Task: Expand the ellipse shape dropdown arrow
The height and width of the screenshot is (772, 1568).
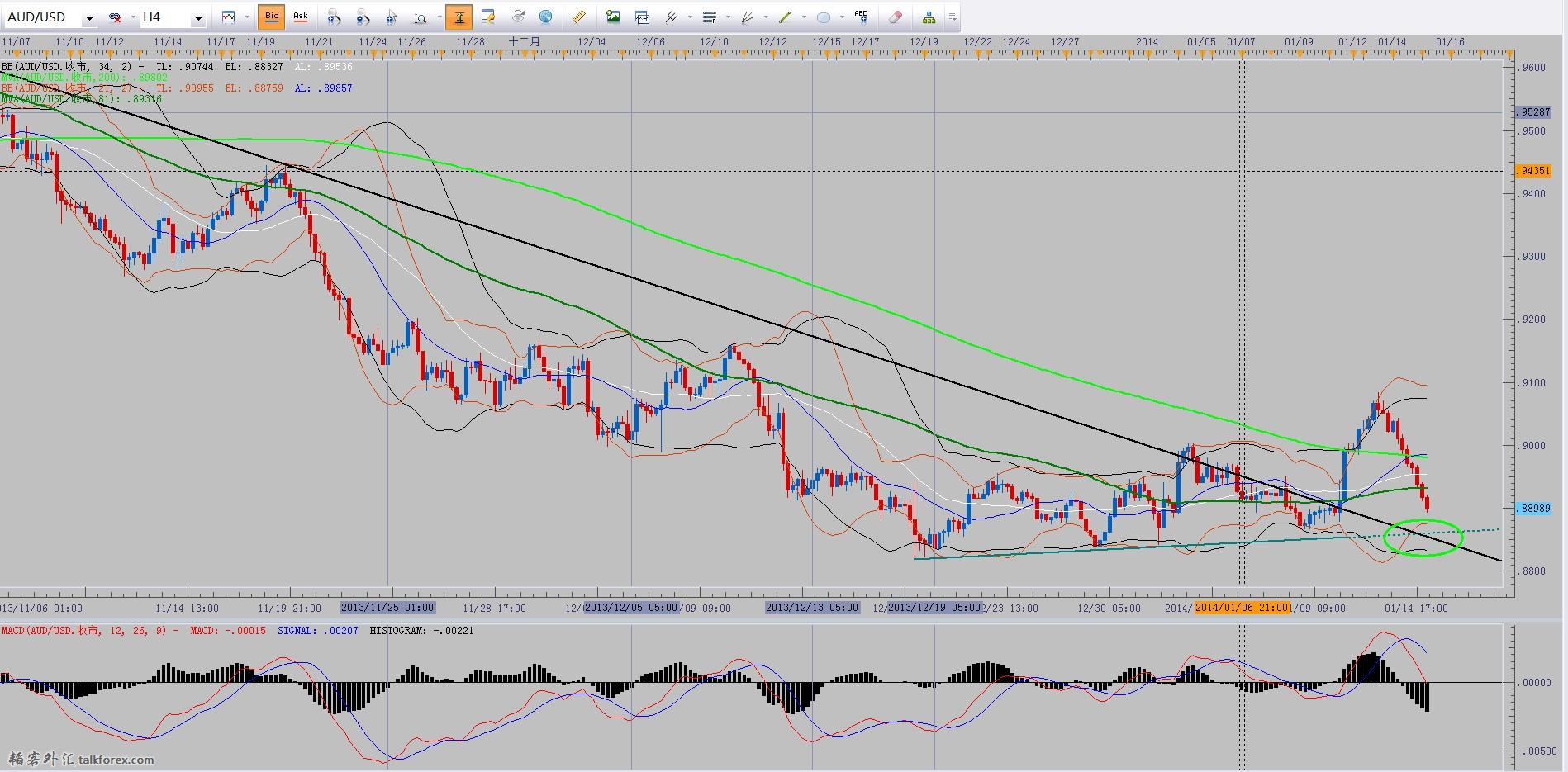Action: [842, 17]
